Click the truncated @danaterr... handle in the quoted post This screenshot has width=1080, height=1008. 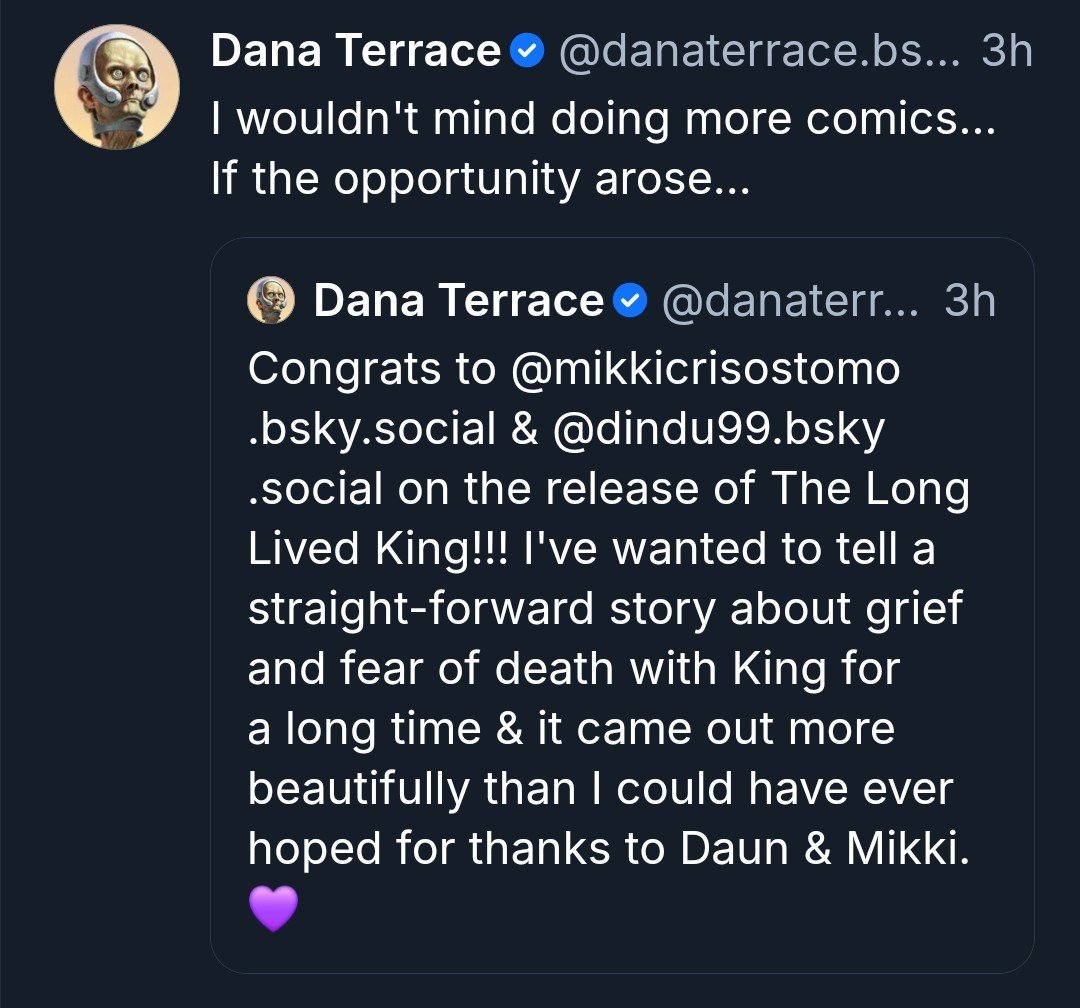point(790,300)
